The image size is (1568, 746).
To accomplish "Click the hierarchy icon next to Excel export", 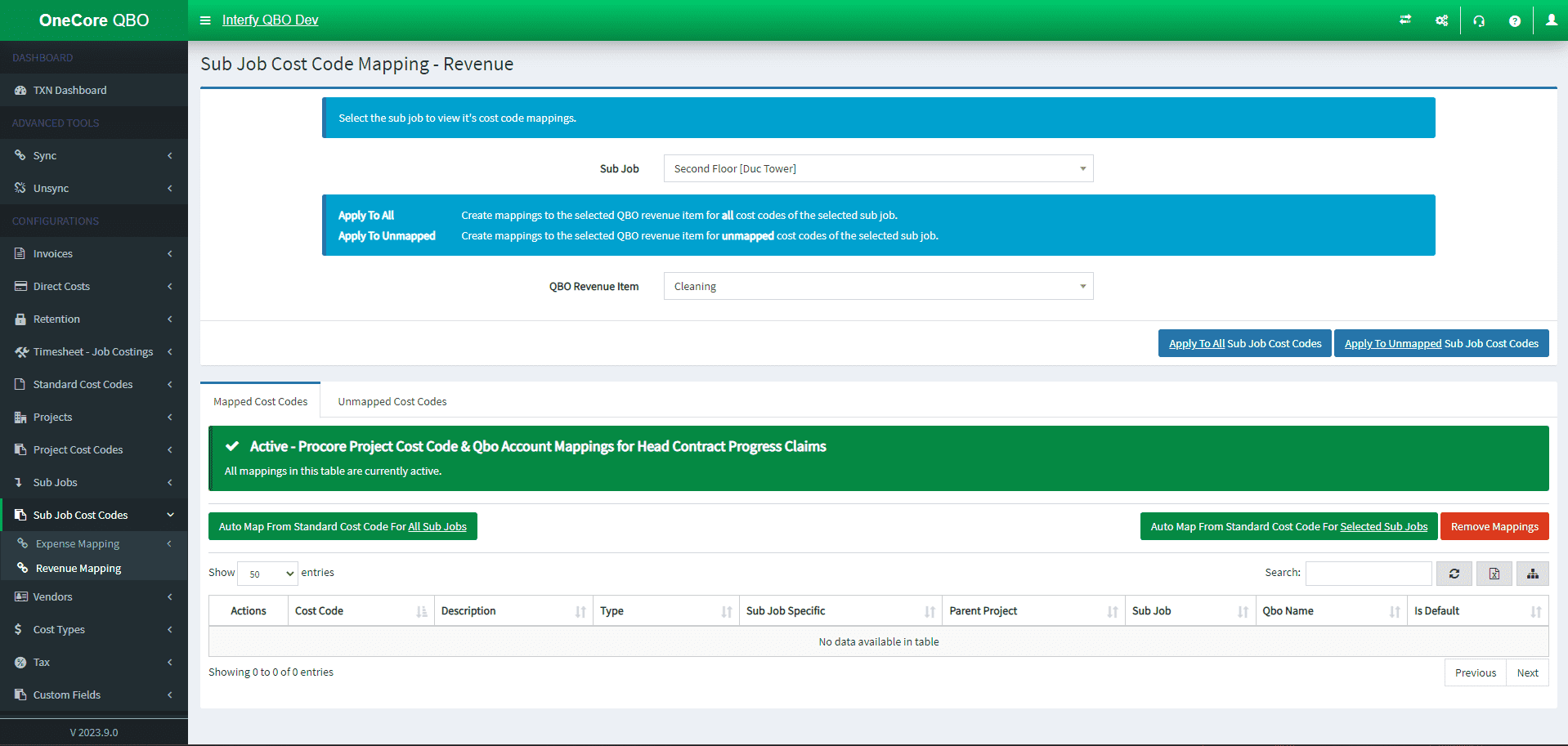I will tap(1532, 573).
